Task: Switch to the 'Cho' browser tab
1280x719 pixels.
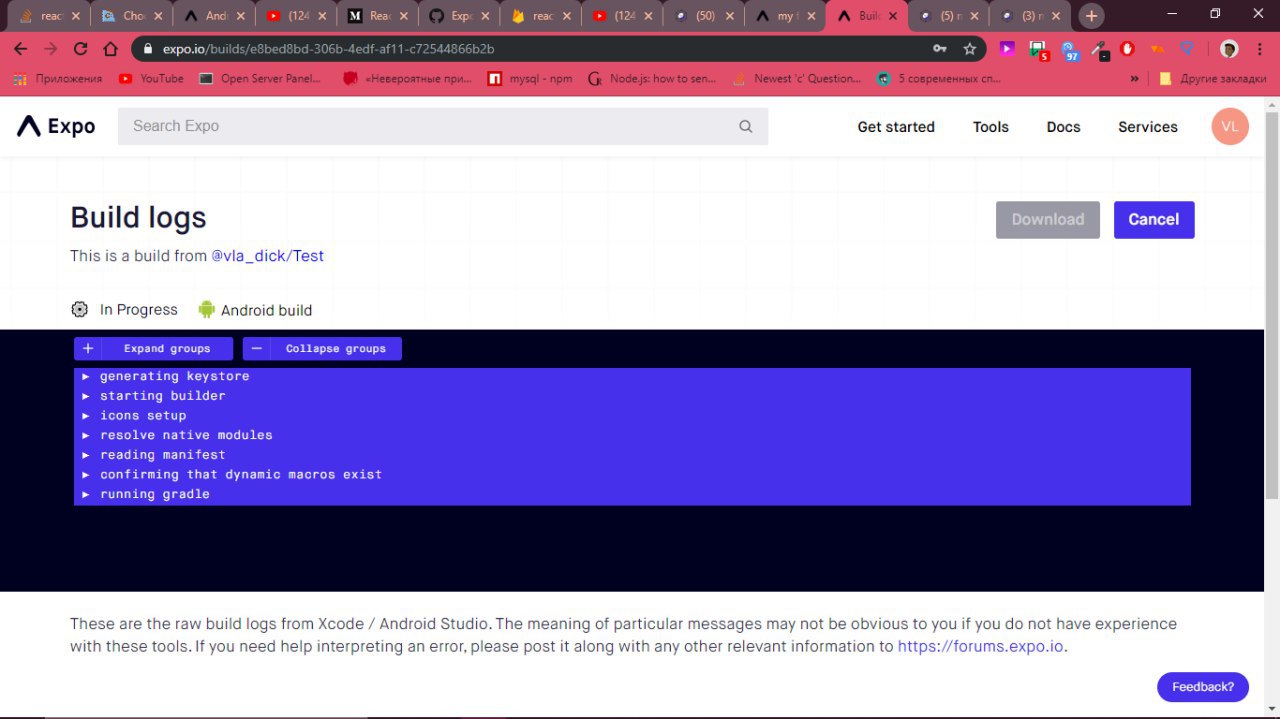Action: pos(131,16)
